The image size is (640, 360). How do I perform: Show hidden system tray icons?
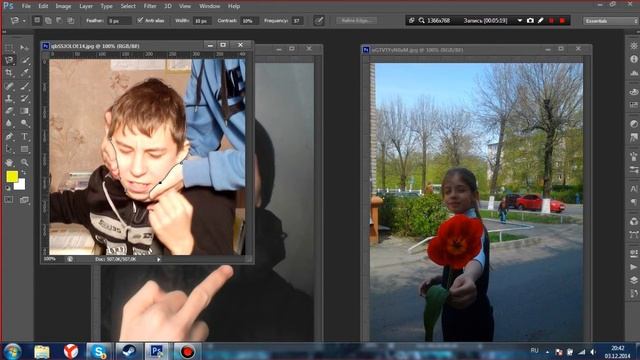547,351
